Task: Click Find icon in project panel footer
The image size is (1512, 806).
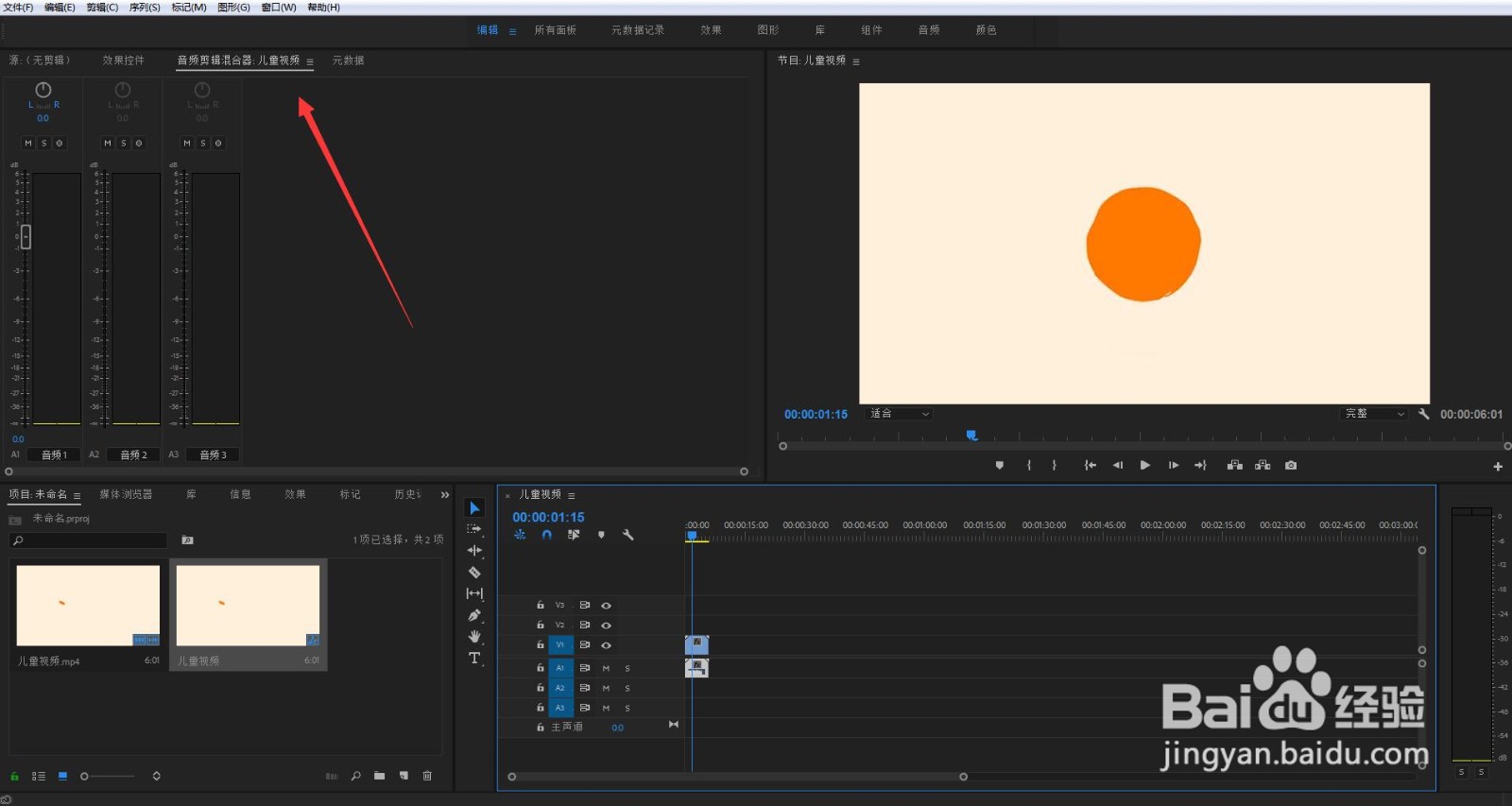Action: tap(356, 776)
